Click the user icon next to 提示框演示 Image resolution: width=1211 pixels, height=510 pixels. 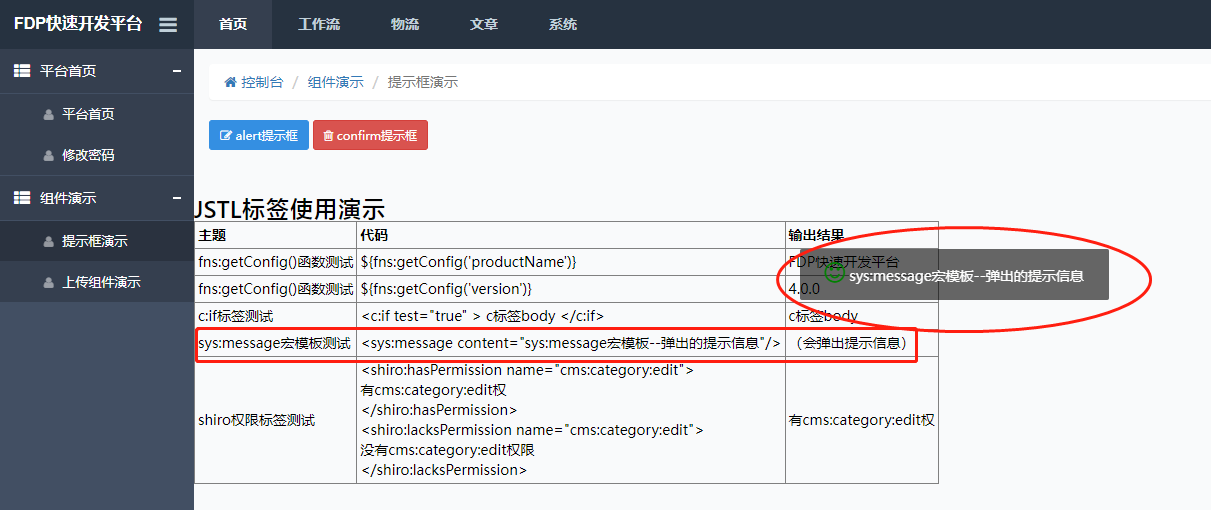[x=48, y=242]
